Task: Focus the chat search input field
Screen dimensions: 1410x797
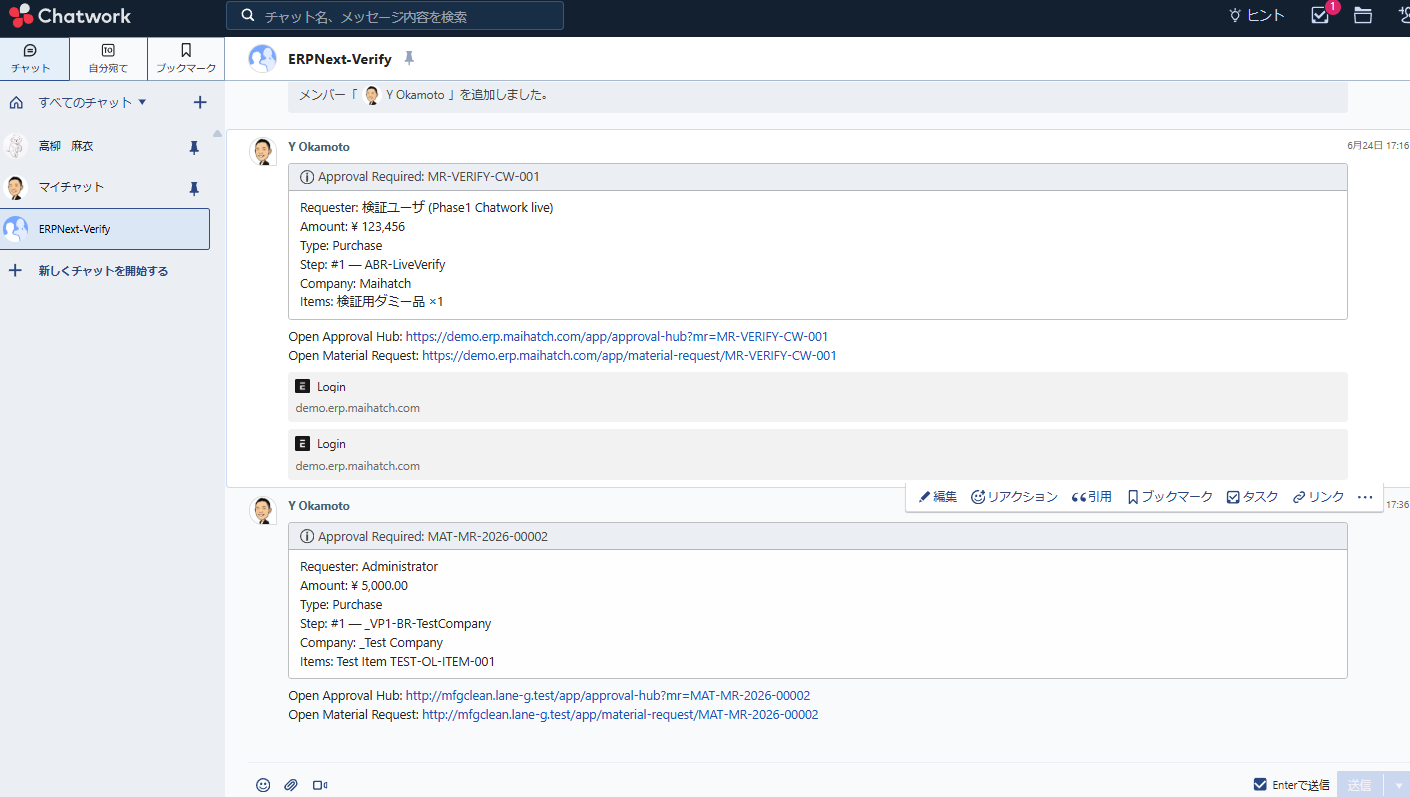Action: [395, 16]
